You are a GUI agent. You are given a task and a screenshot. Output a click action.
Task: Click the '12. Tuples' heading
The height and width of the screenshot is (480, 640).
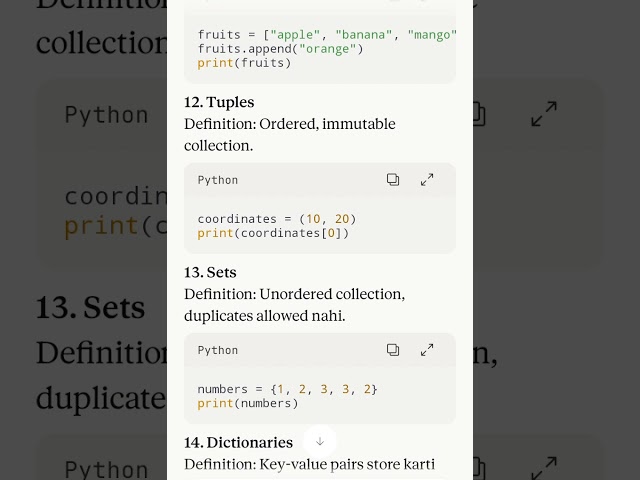tap(219, 102)
